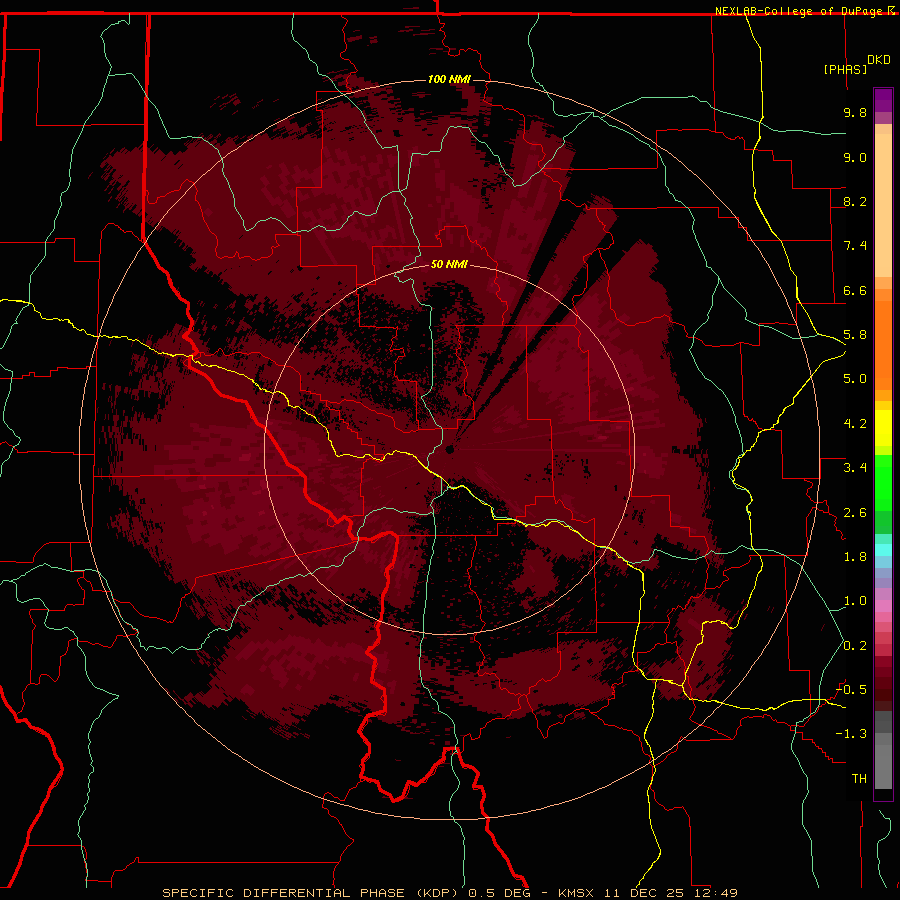Pick the peach segment of the color bar
This screenshot has height=900, width=900.
tap(883, 205)
